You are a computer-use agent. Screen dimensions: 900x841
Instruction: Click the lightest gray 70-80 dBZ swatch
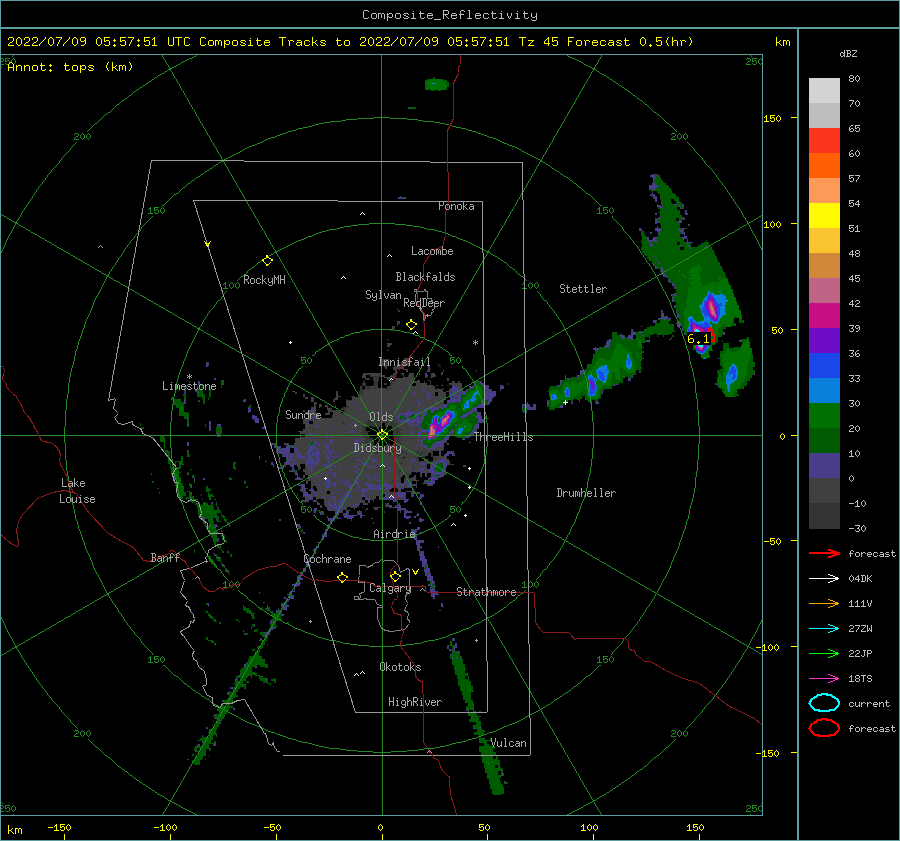pos(824,90)
